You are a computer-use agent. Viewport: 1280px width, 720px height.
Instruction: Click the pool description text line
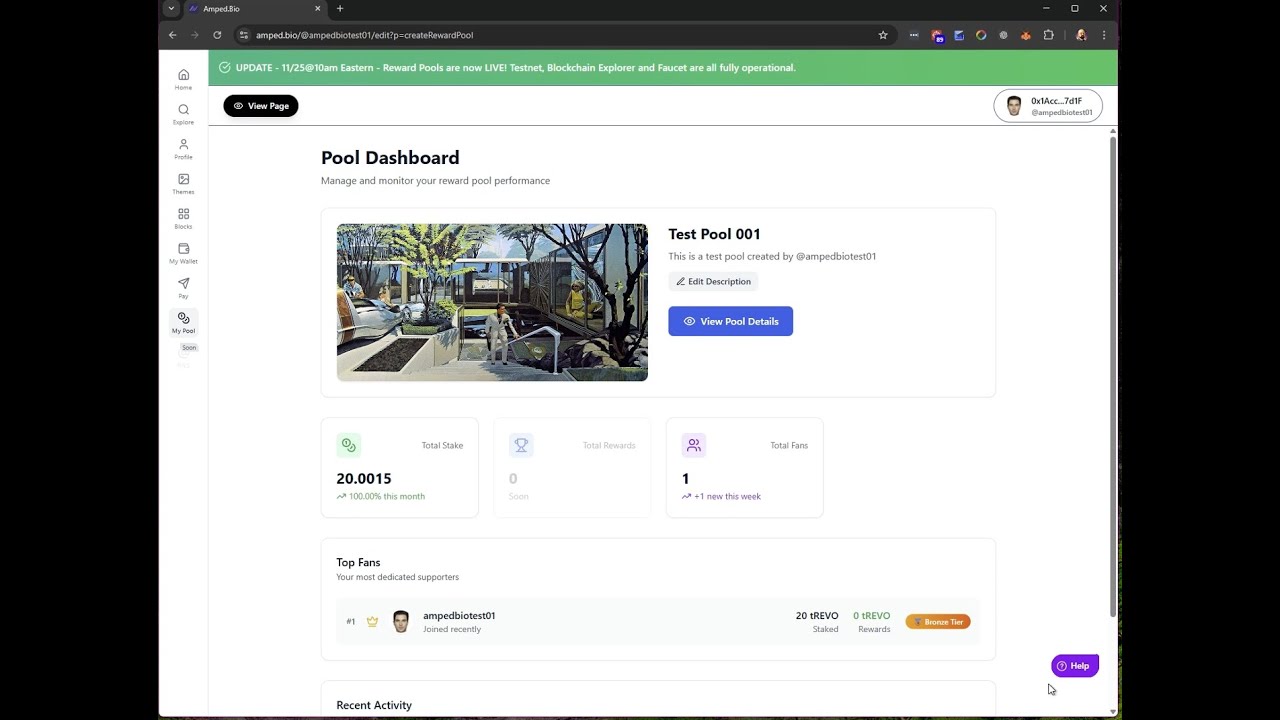772,256
